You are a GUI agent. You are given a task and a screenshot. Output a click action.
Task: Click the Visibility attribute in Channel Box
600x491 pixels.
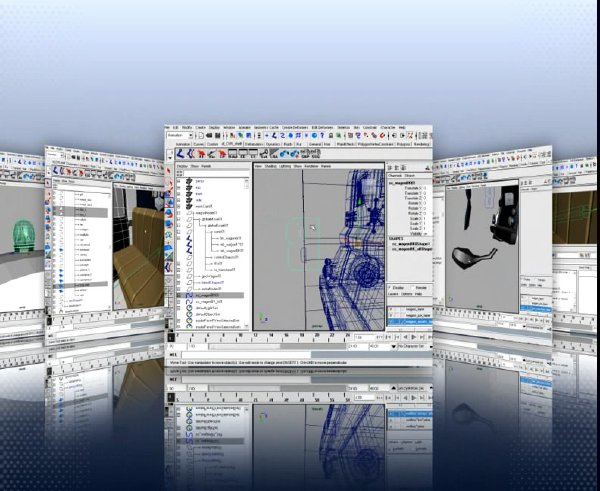pos(416,233)
